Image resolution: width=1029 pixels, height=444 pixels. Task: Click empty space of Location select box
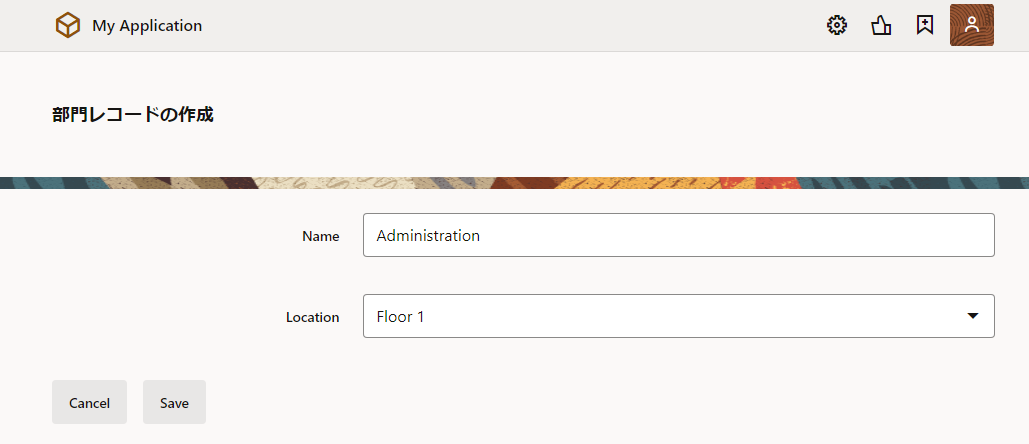pos(700,316)
